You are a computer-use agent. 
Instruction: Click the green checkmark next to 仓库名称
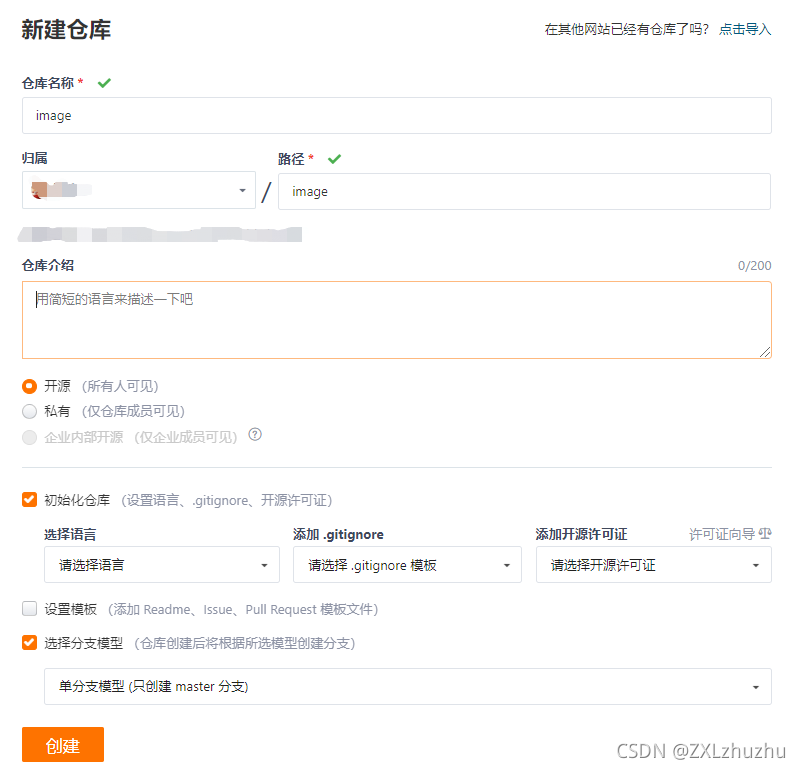click(104, 83)
